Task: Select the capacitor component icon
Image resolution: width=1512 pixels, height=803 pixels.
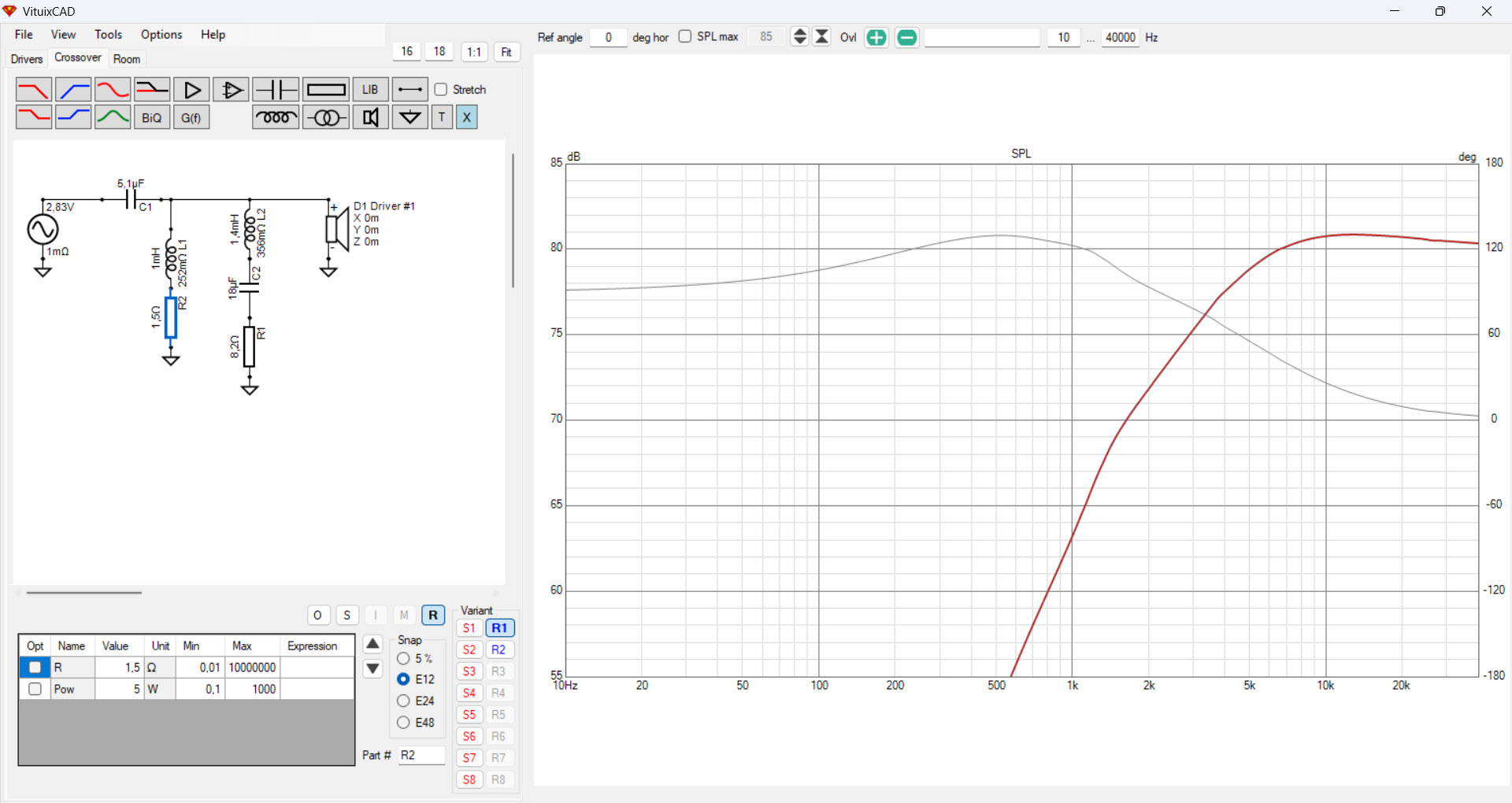Action: click(276, 90)
